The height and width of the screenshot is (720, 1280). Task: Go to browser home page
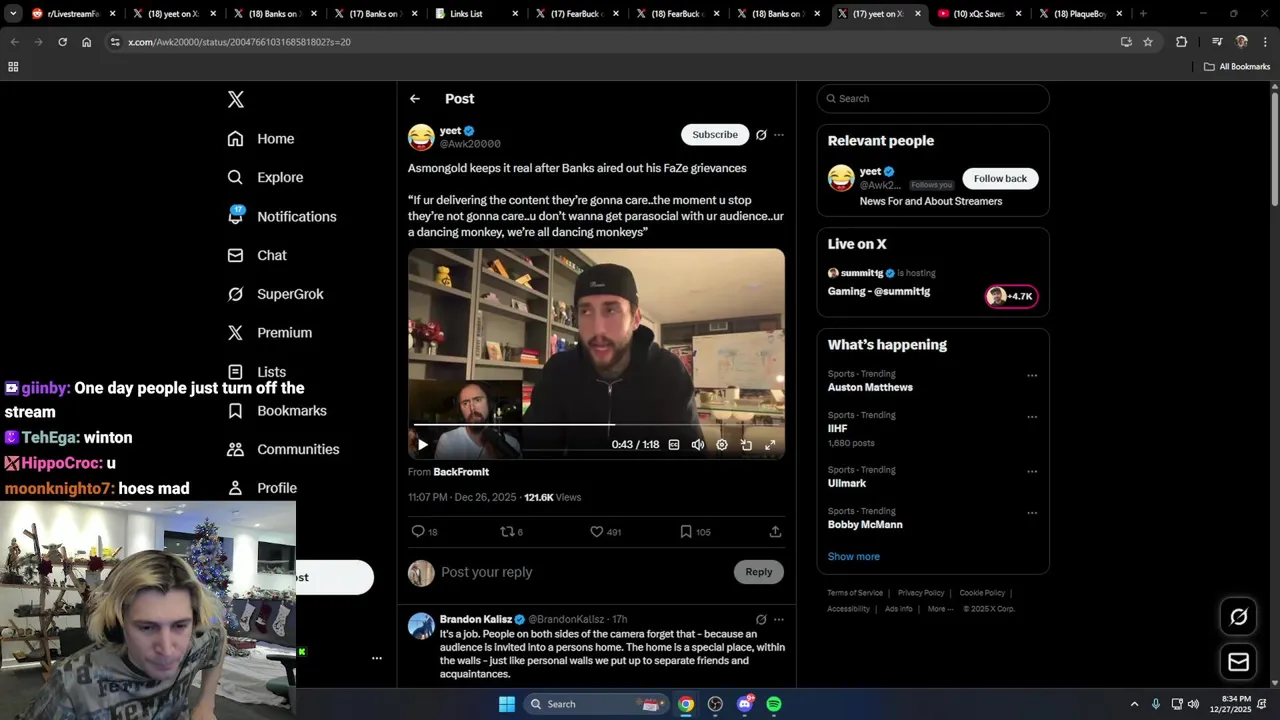click(87, 42)
